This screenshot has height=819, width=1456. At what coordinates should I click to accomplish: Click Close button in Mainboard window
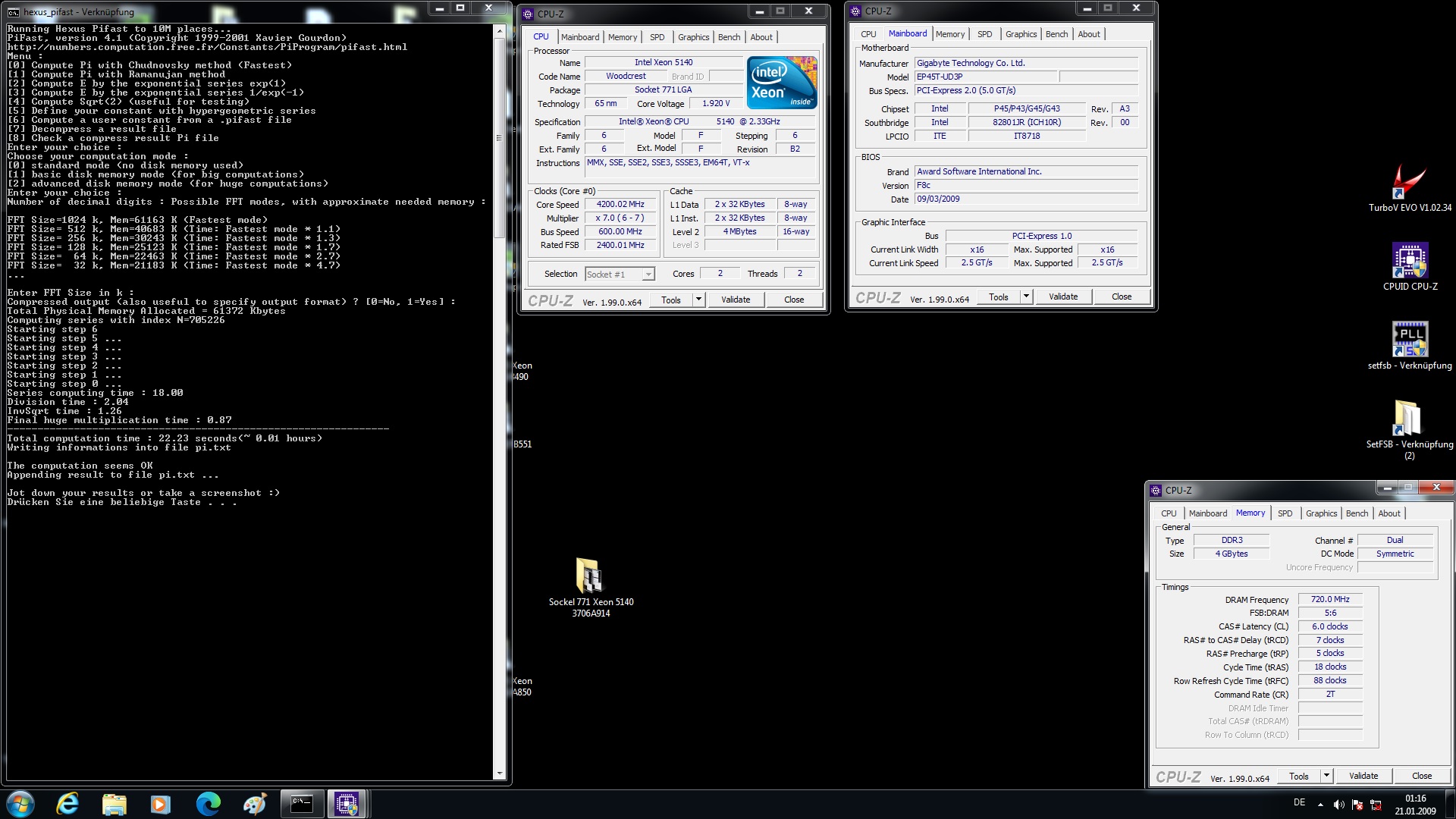point(1122,297)
